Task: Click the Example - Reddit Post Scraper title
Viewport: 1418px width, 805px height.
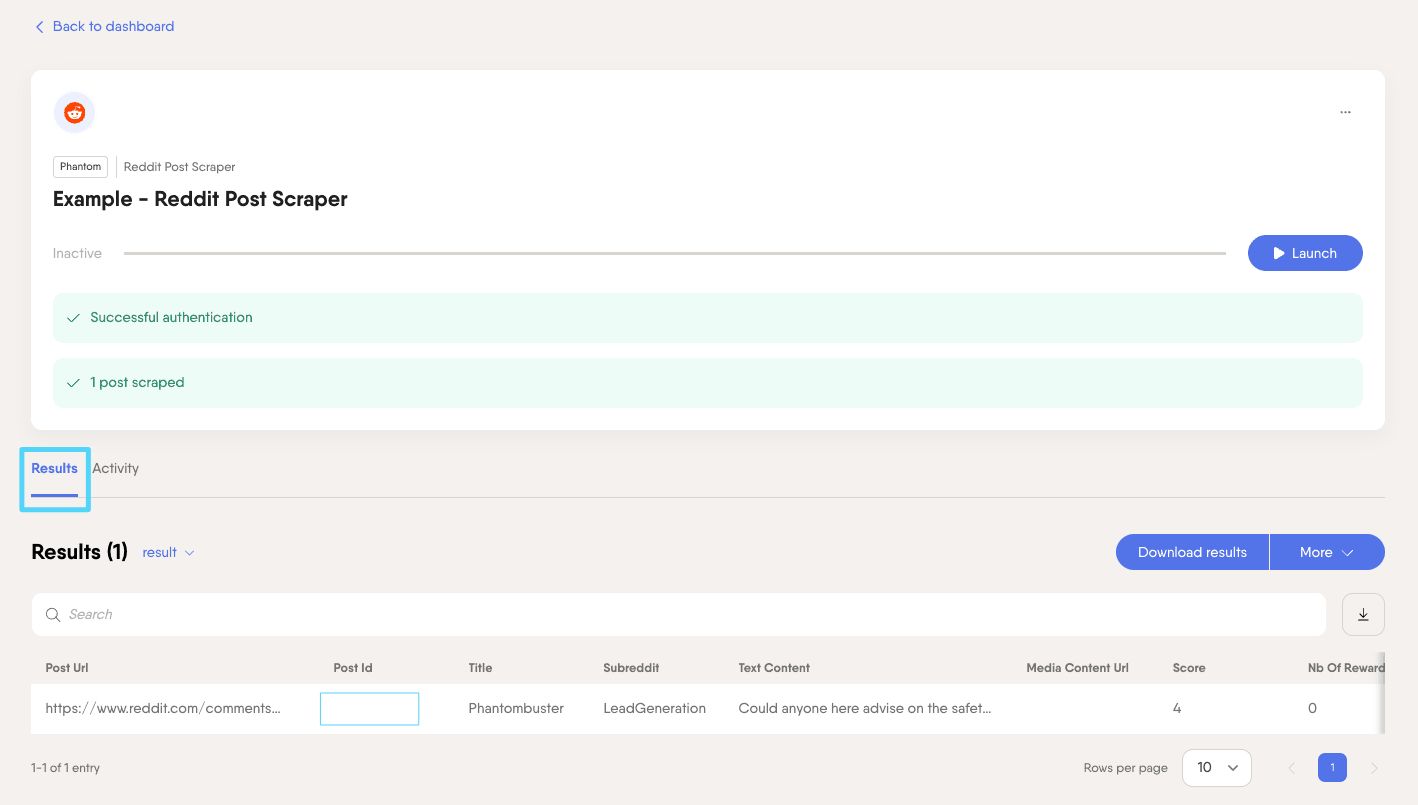Action: point(200,199)
